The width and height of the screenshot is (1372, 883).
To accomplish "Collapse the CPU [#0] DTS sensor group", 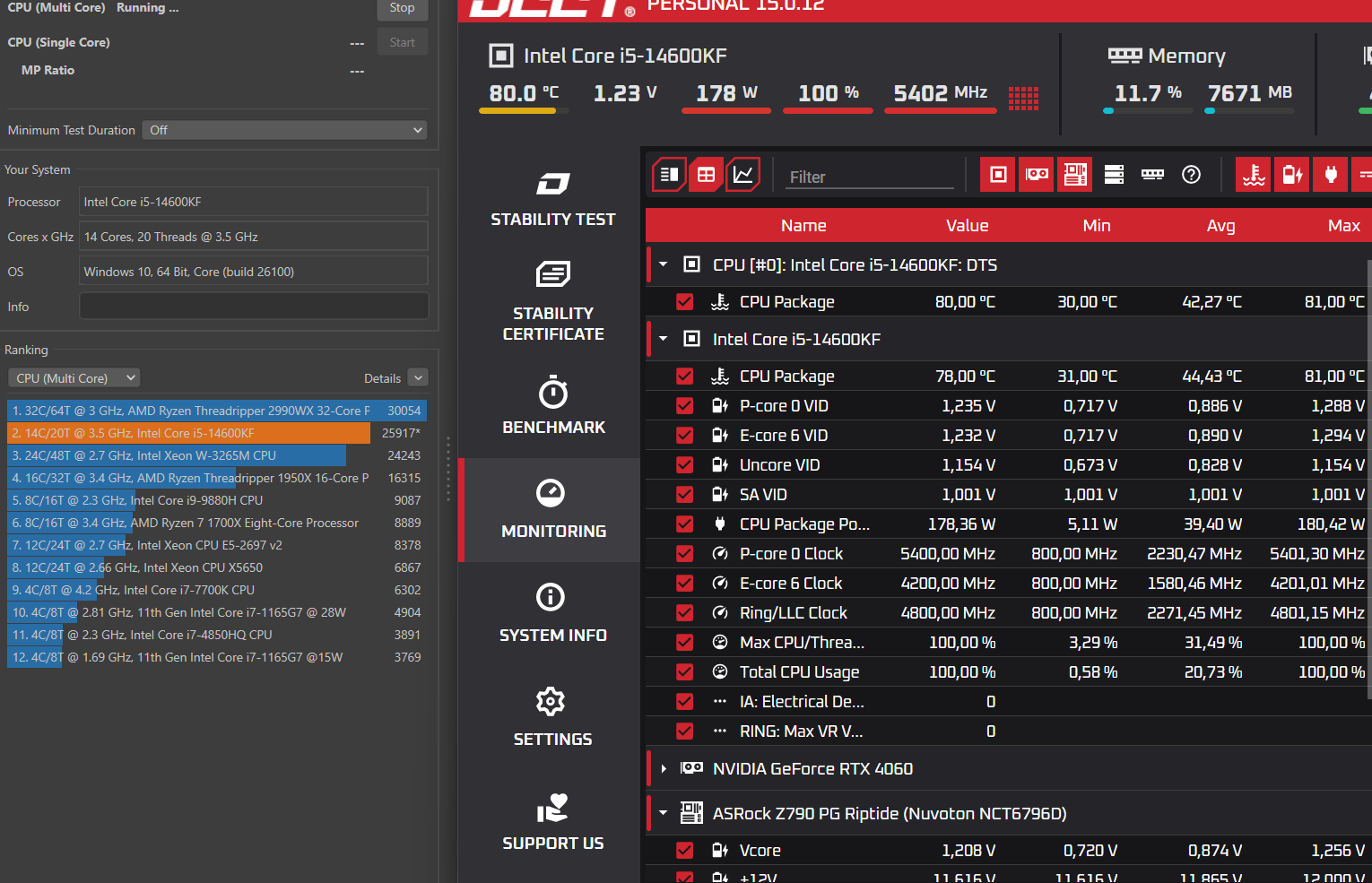I will pos(664,264).
